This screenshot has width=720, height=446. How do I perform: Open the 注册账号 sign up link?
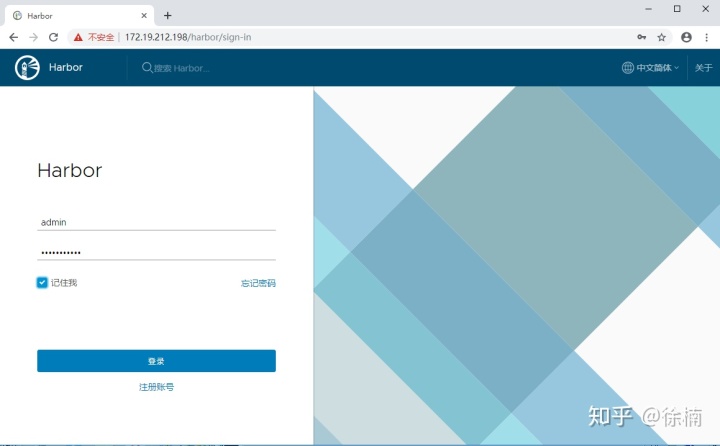(157, 387)
